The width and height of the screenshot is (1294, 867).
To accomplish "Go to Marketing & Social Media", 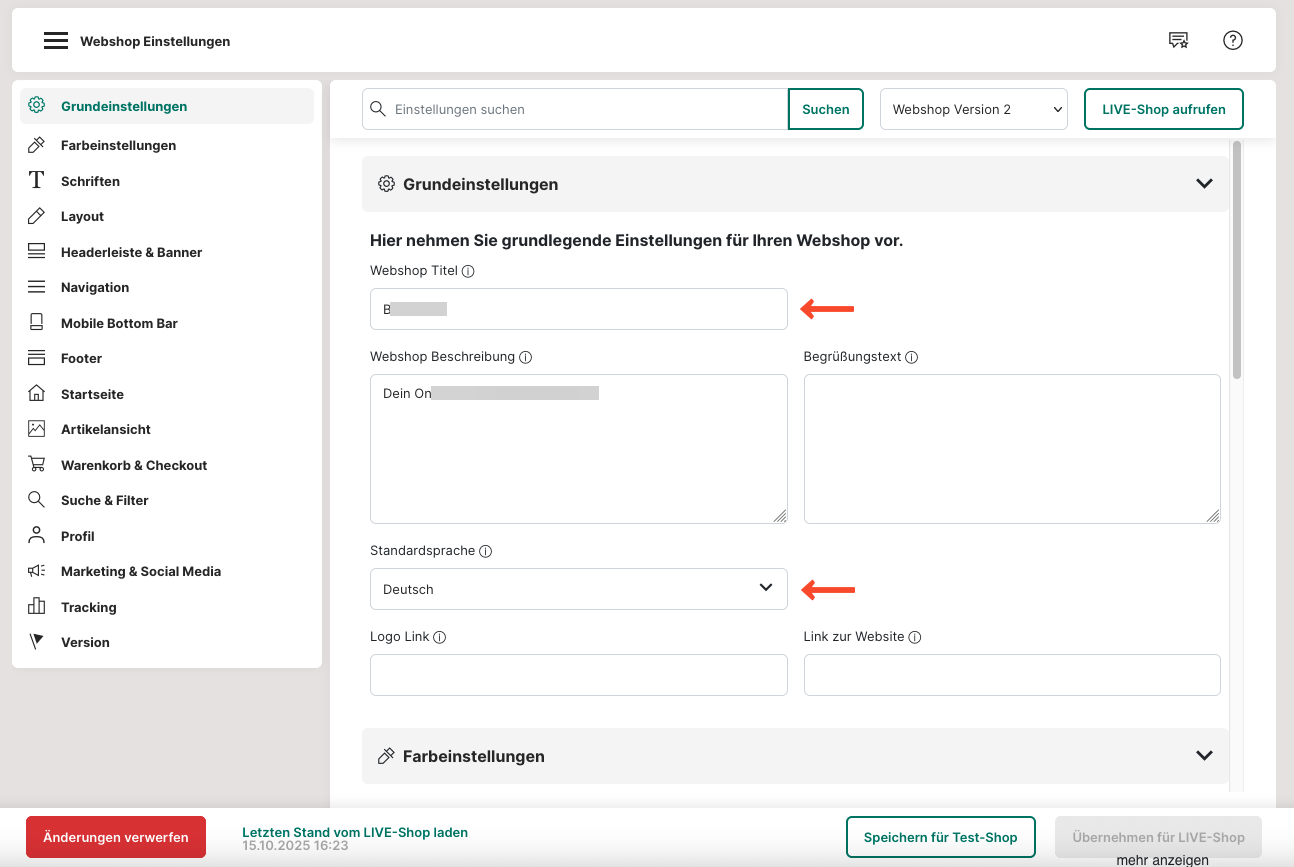I will (141, 571).
